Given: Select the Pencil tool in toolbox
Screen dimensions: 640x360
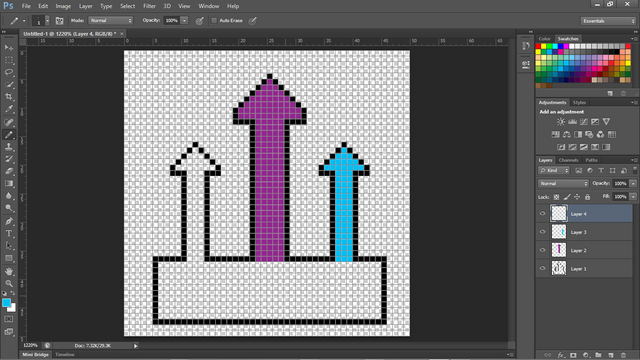Looking at the screenshot, I should click(9, 135).
